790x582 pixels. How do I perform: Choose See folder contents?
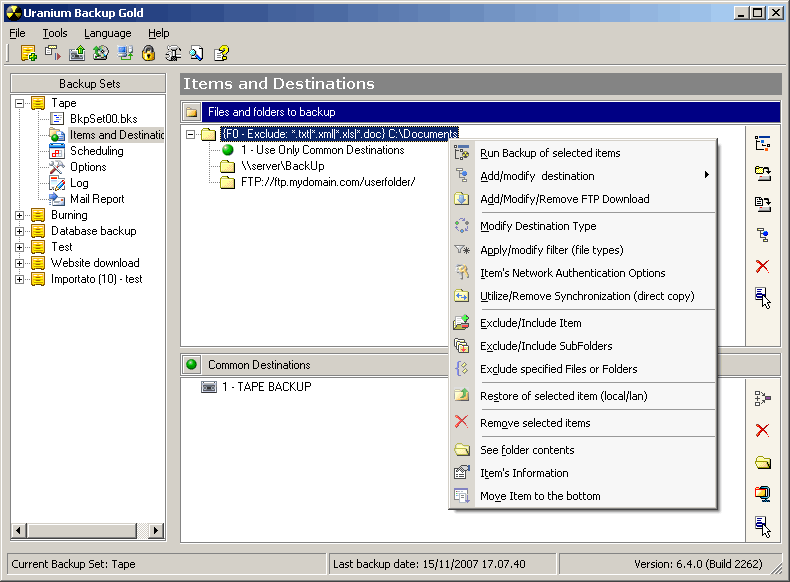(x=583, y=450)
